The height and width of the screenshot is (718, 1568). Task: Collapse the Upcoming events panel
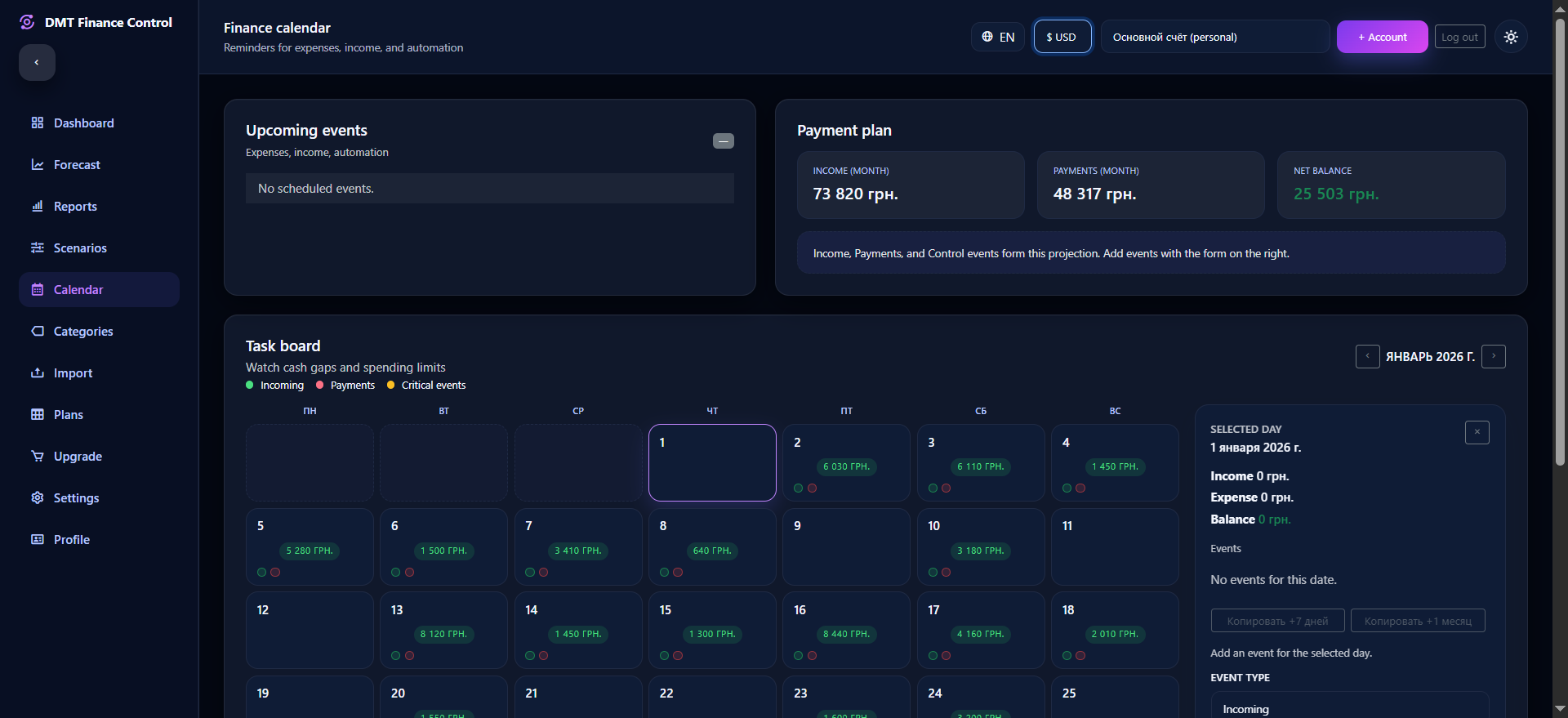tap(724, 140)
